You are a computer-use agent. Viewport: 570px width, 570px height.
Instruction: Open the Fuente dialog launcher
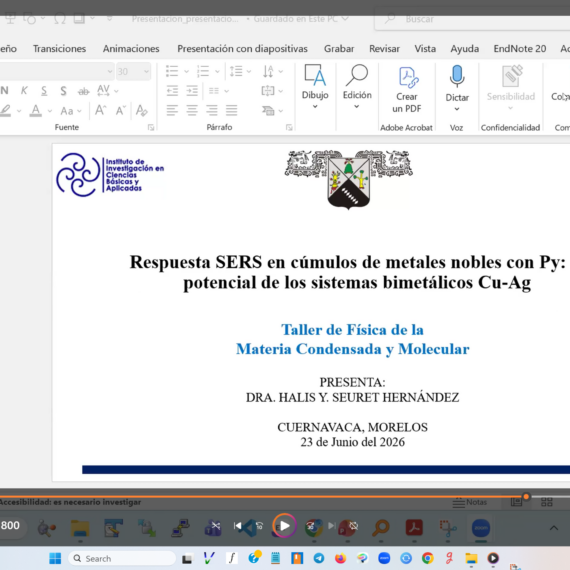point(150,127)
